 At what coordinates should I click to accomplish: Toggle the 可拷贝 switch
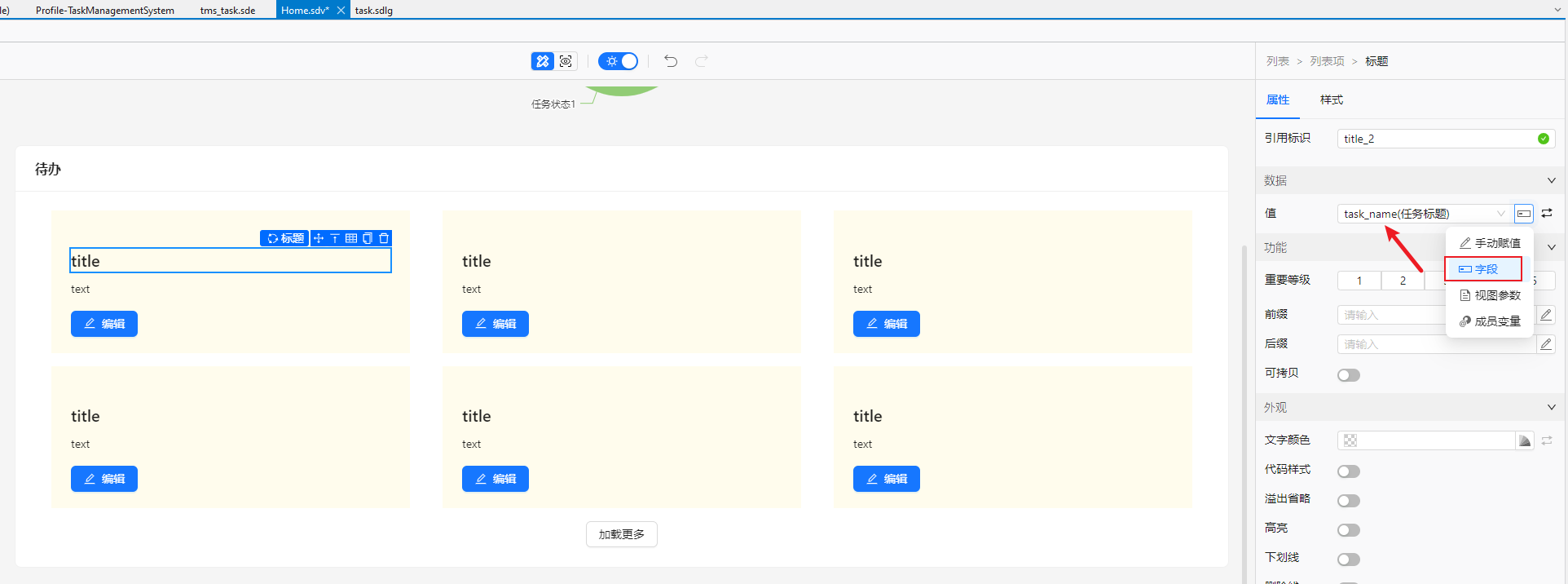(x=1349, y=375)
